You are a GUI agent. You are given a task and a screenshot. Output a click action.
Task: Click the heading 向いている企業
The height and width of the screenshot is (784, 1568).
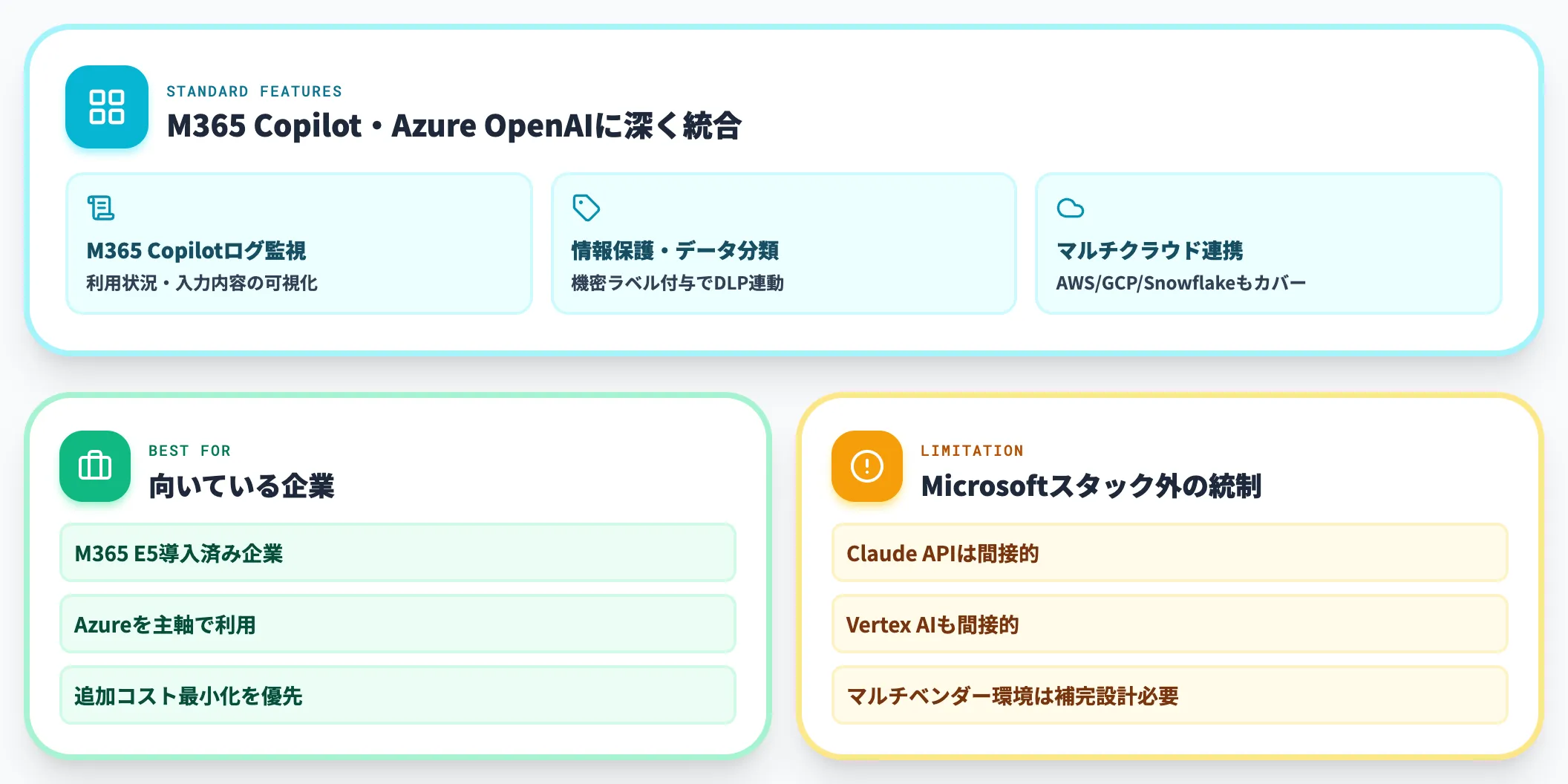point(242,486)
